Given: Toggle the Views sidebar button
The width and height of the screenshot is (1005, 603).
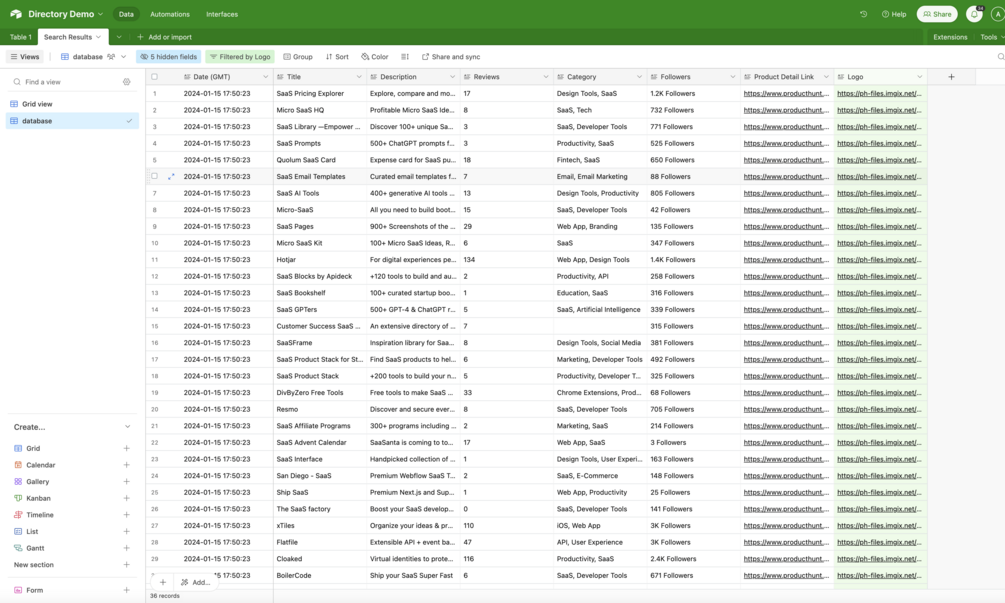Looking at the screenshot, I should pos(24,57).
